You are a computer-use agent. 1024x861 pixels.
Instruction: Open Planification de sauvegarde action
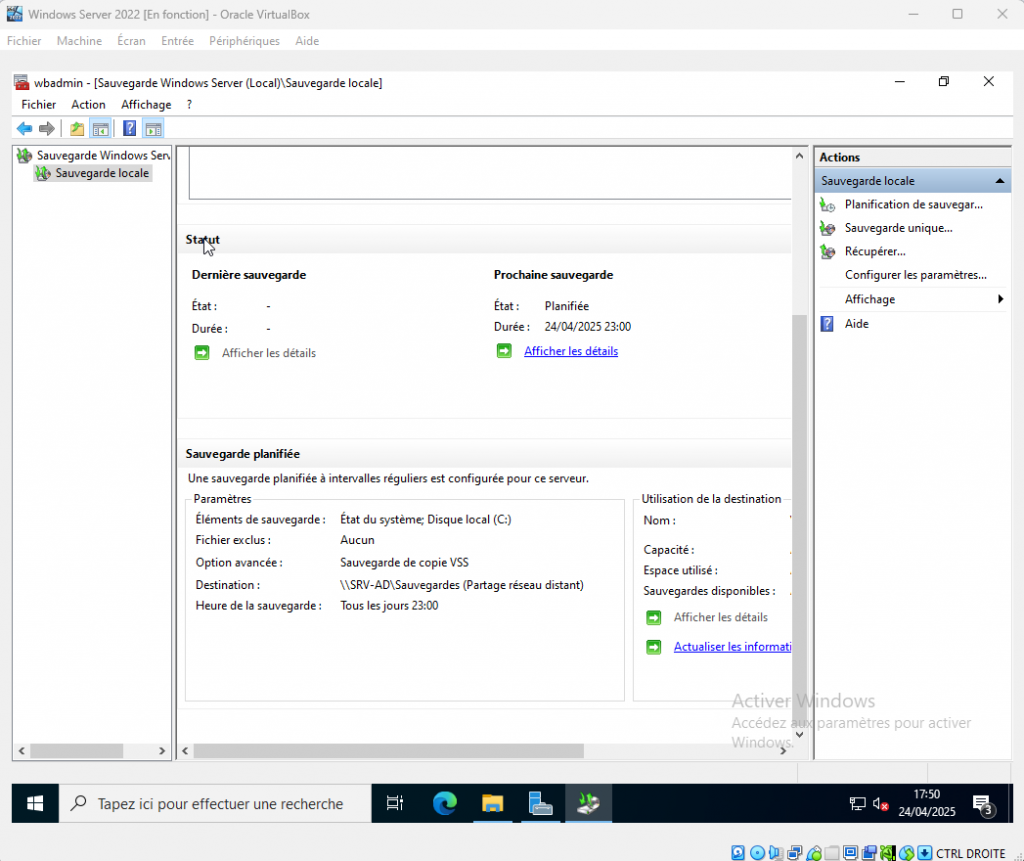pyautogui.click(x=913, y=204)
